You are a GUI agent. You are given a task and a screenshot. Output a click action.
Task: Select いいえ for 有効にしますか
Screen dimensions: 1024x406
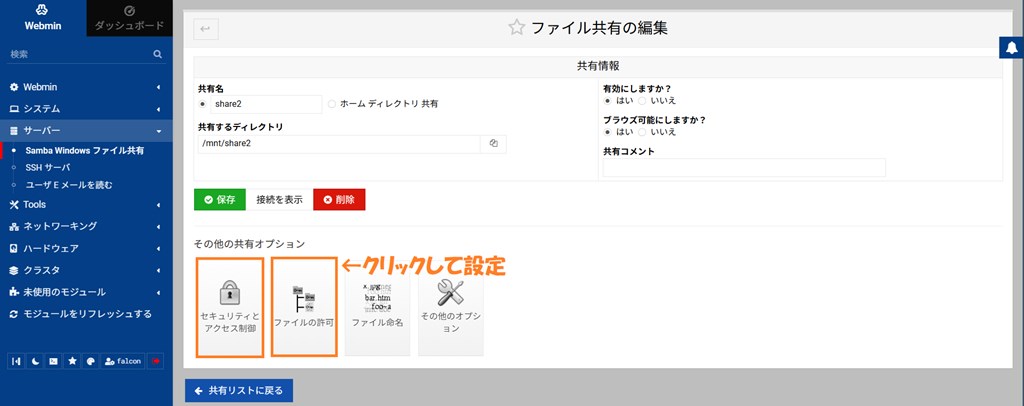click(643, 101)
